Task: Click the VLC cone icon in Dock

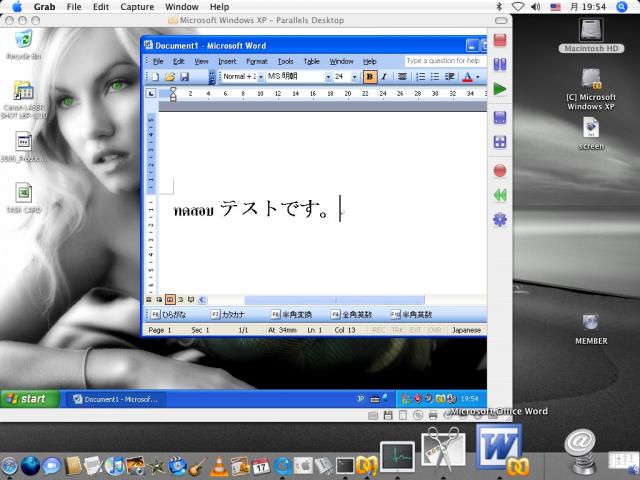Action: coord(219,467)
